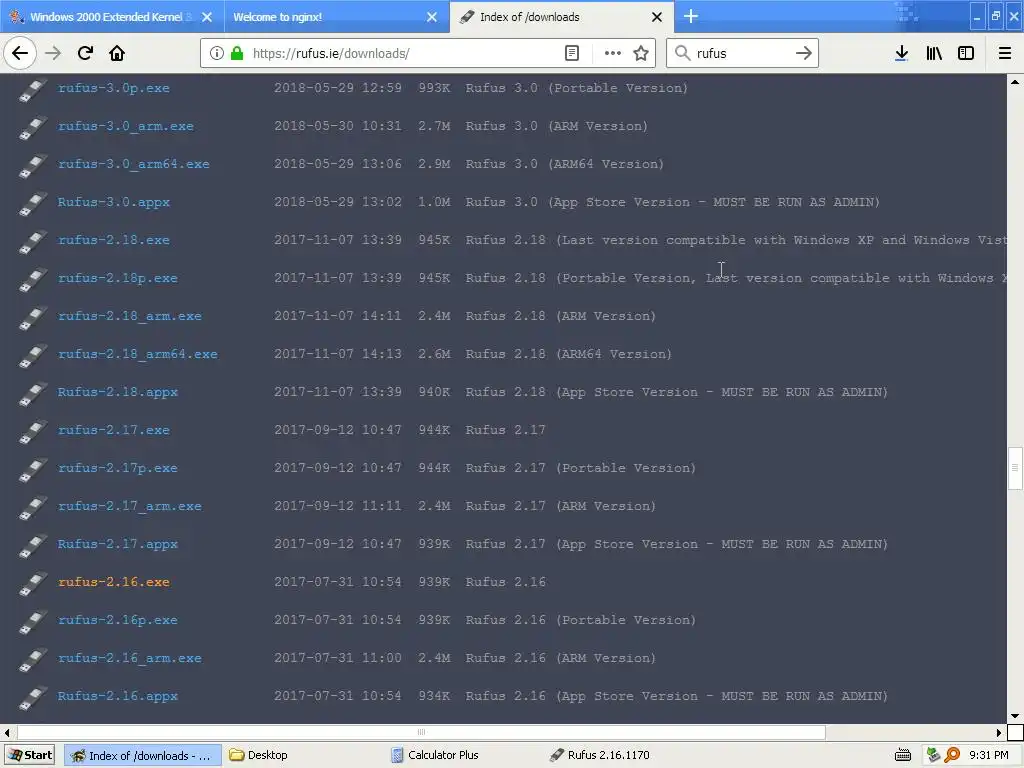Open the Rufus-2.17.appx link
Image resolution: width=1024 pixels, height=768 pixels.
point(118,544)
